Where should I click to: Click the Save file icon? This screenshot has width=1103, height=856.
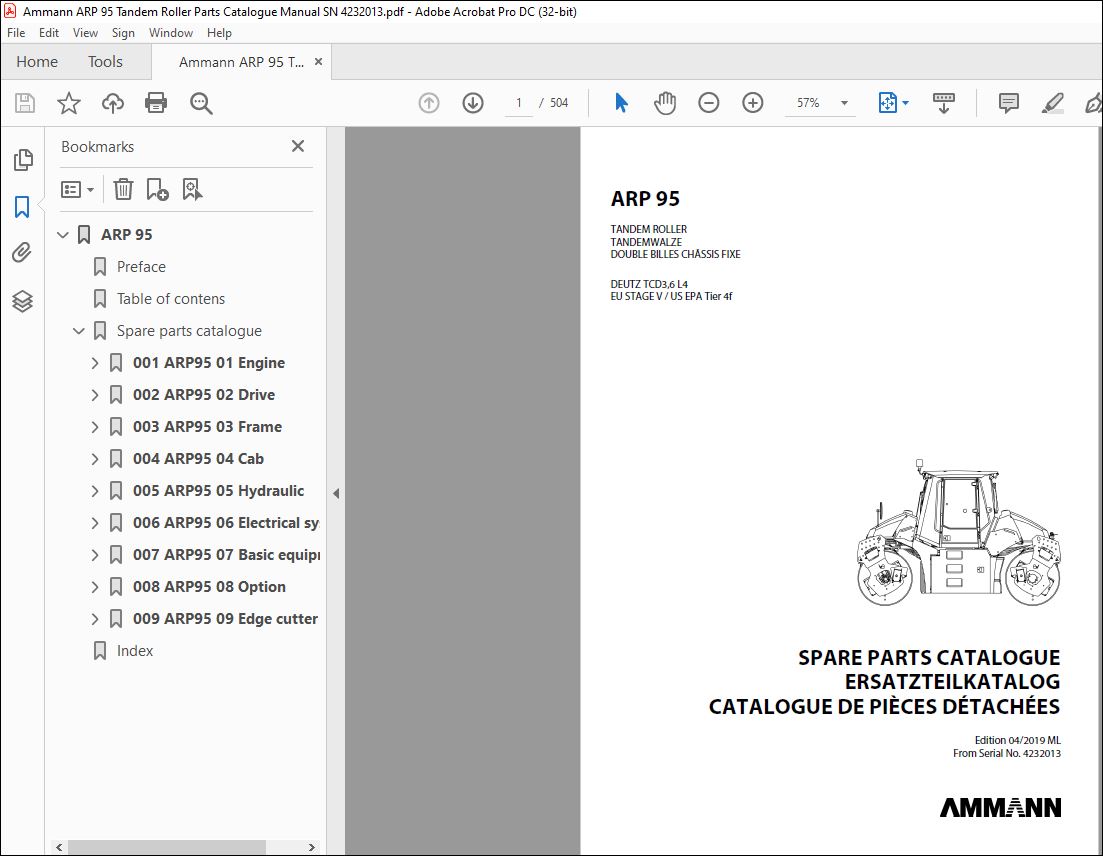click(25, 103)
